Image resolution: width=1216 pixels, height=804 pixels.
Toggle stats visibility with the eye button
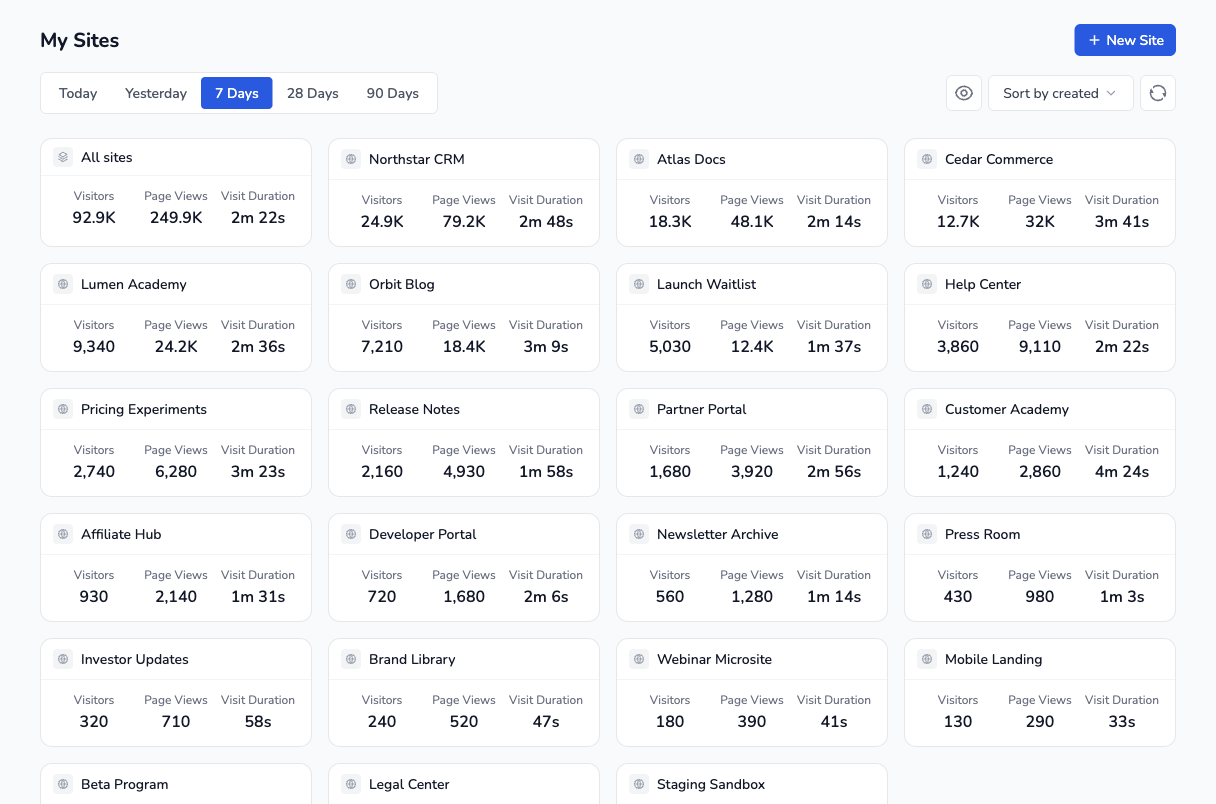click(x=964, y=93)
